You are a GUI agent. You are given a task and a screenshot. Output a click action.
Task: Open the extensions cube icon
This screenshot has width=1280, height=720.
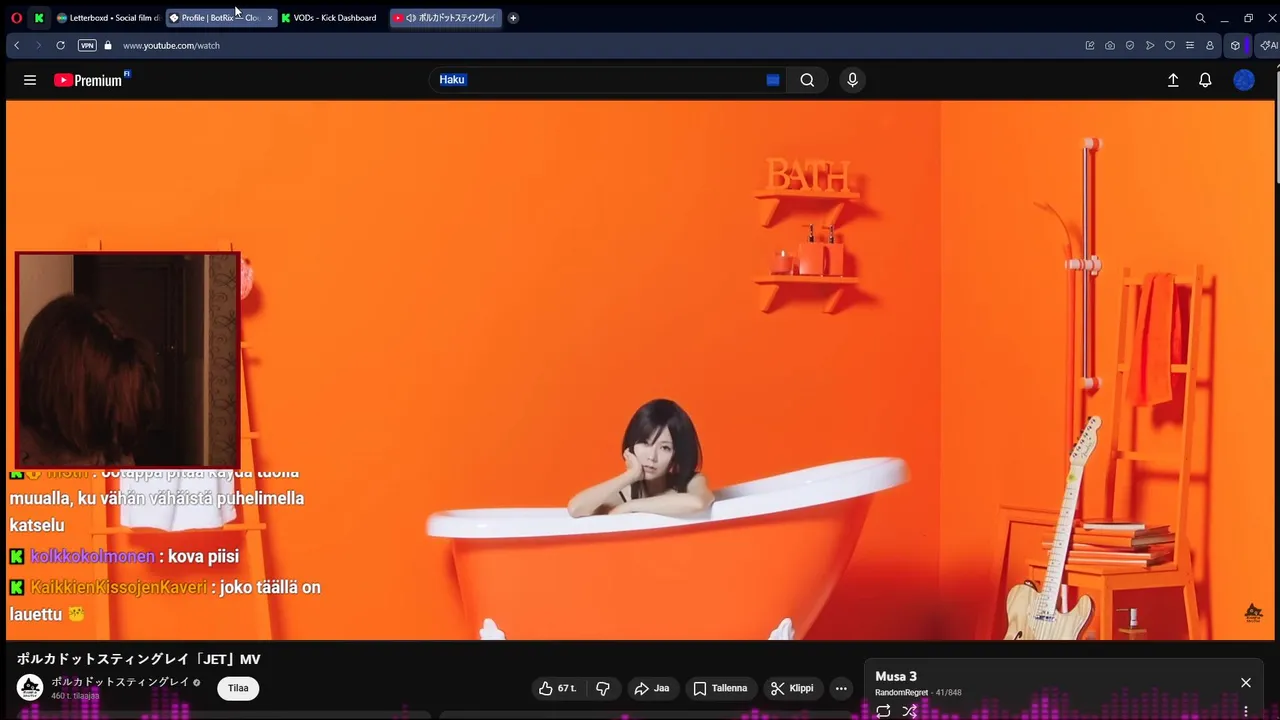(1235, 45)
